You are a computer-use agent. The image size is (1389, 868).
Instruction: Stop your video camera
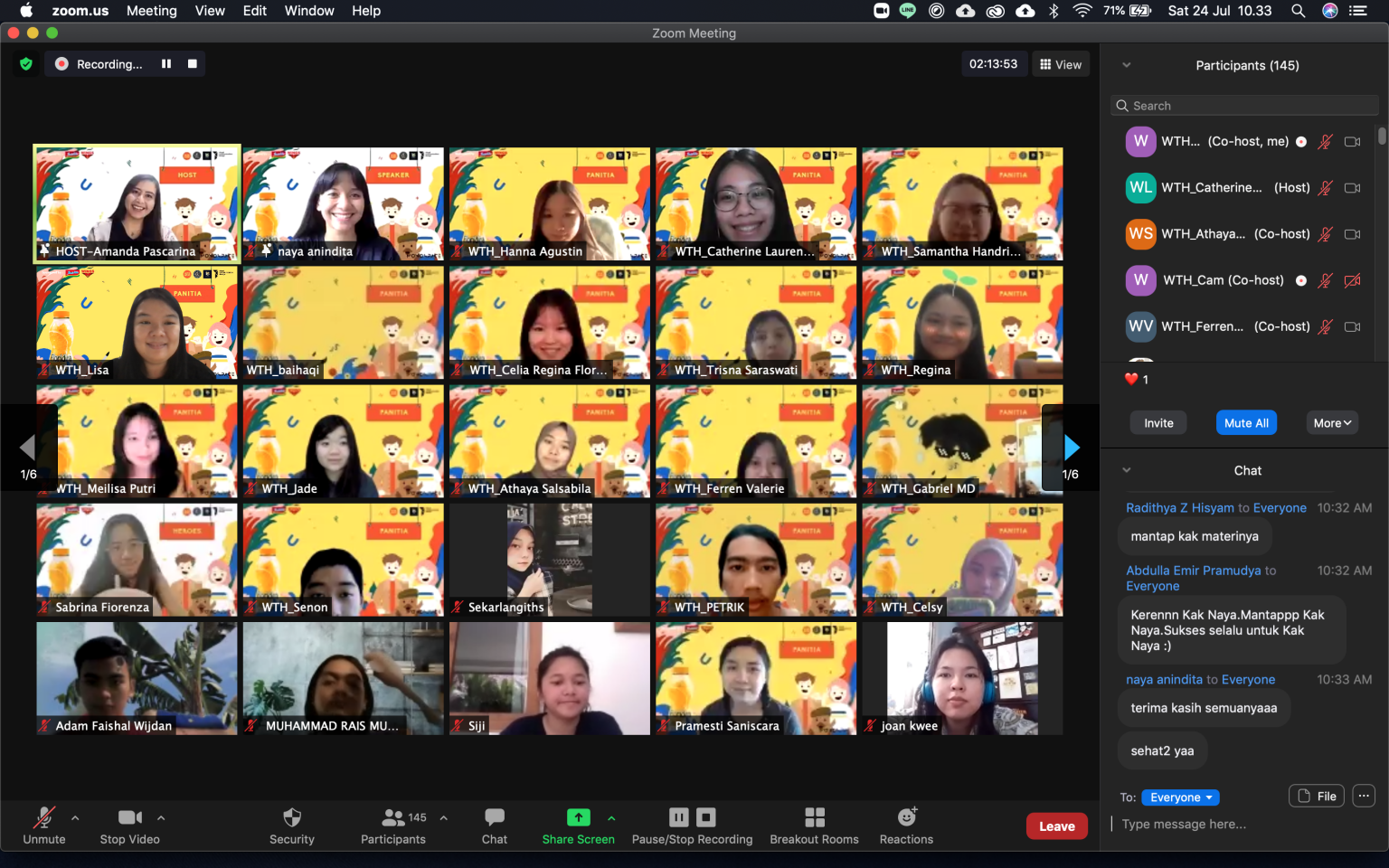tap(128, 818)
